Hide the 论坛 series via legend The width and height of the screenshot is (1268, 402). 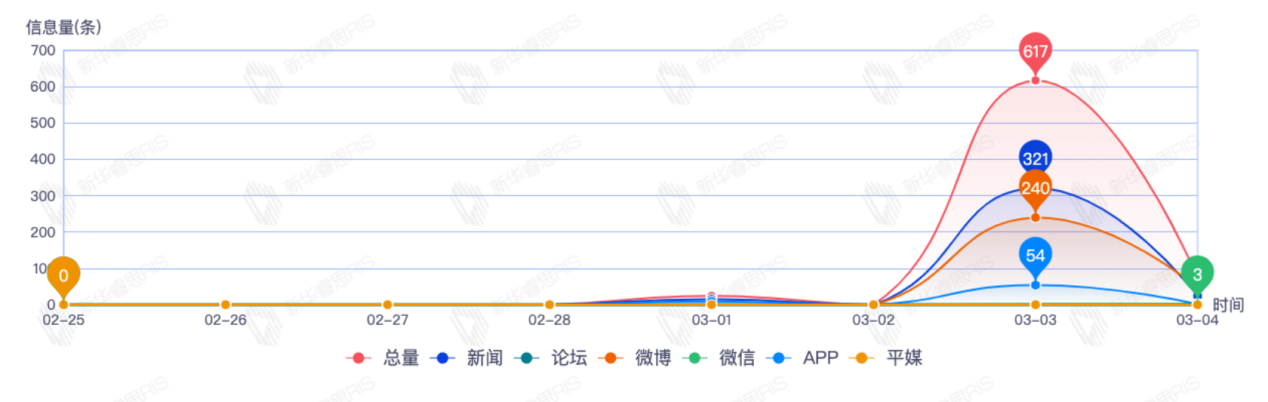pos(551,357)
